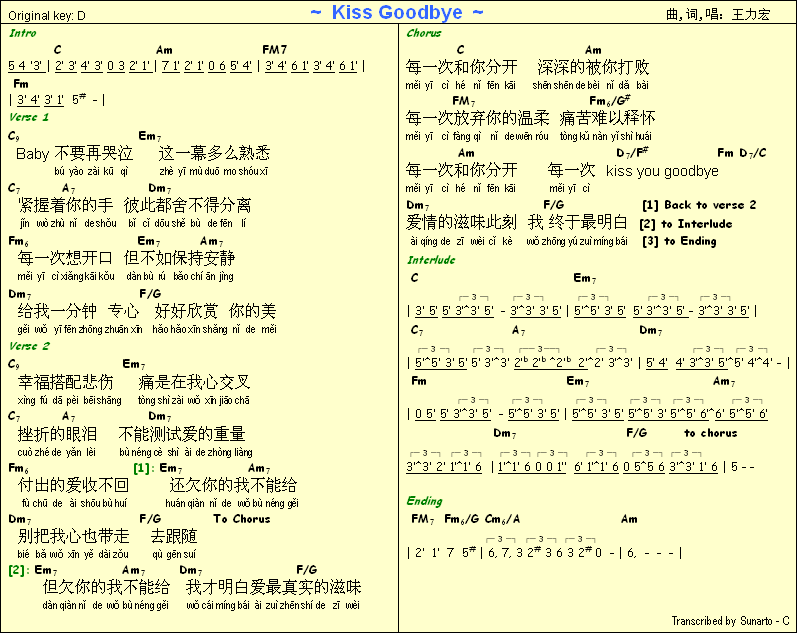Click the lyric '挫折的眼泪'
This screenshot has width=798, height=633.
pos(57,434)
